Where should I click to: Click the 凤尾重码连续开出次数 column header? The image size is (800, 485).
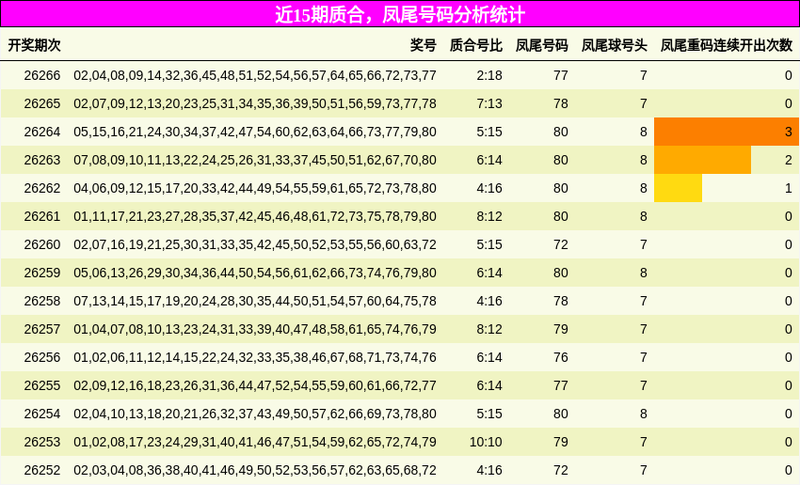coord(727,45)
